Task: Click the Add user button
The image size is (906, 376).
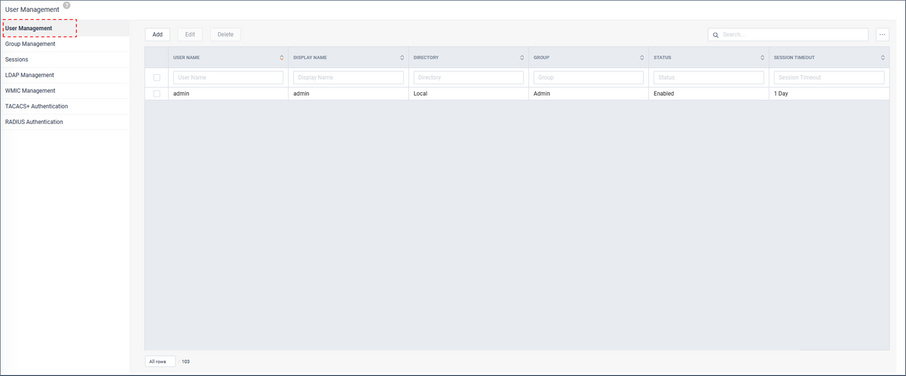Action: (157, 35)
